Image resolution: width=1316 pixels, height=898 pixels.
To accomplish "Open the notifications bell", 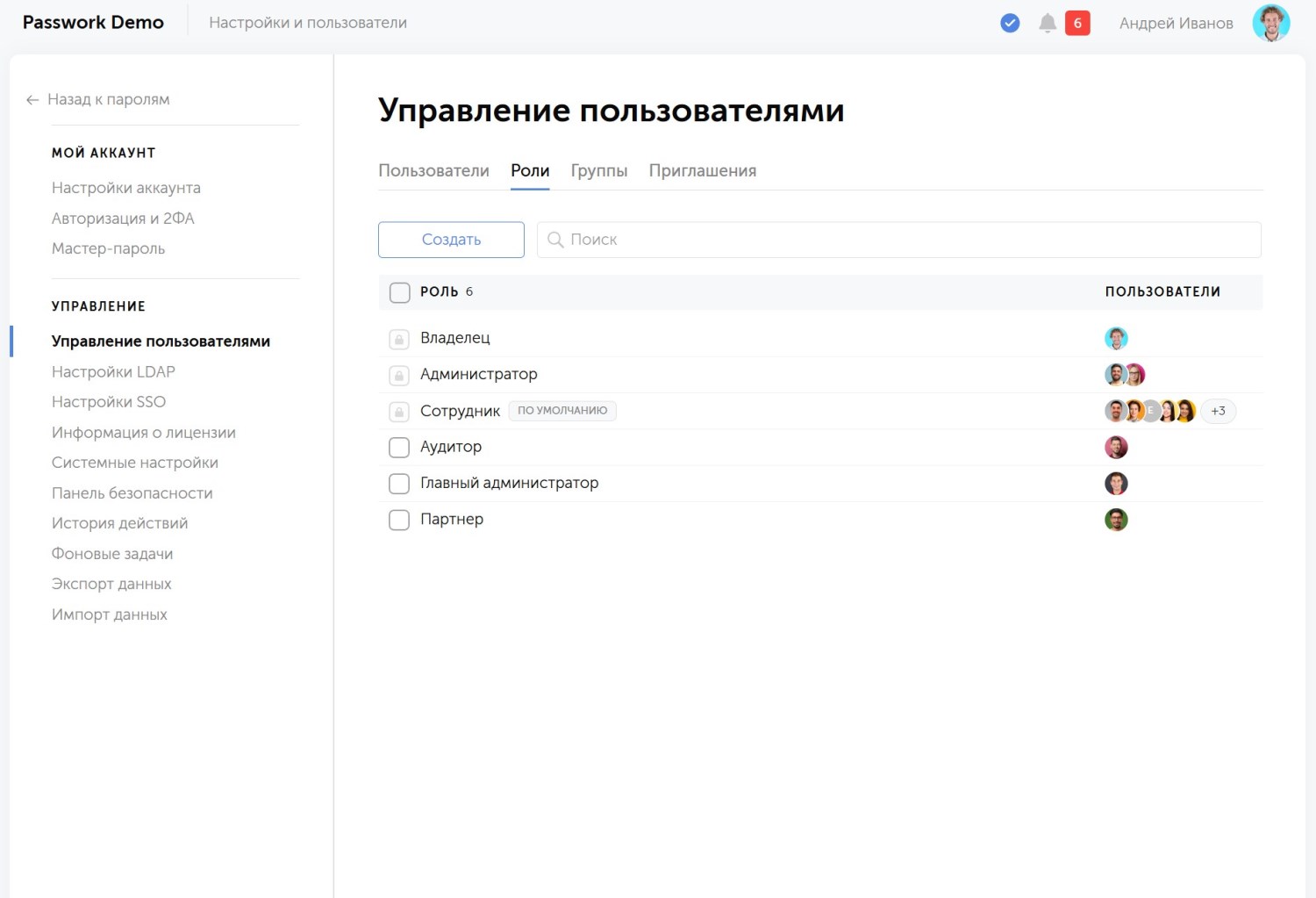I will click(1047, 23).
